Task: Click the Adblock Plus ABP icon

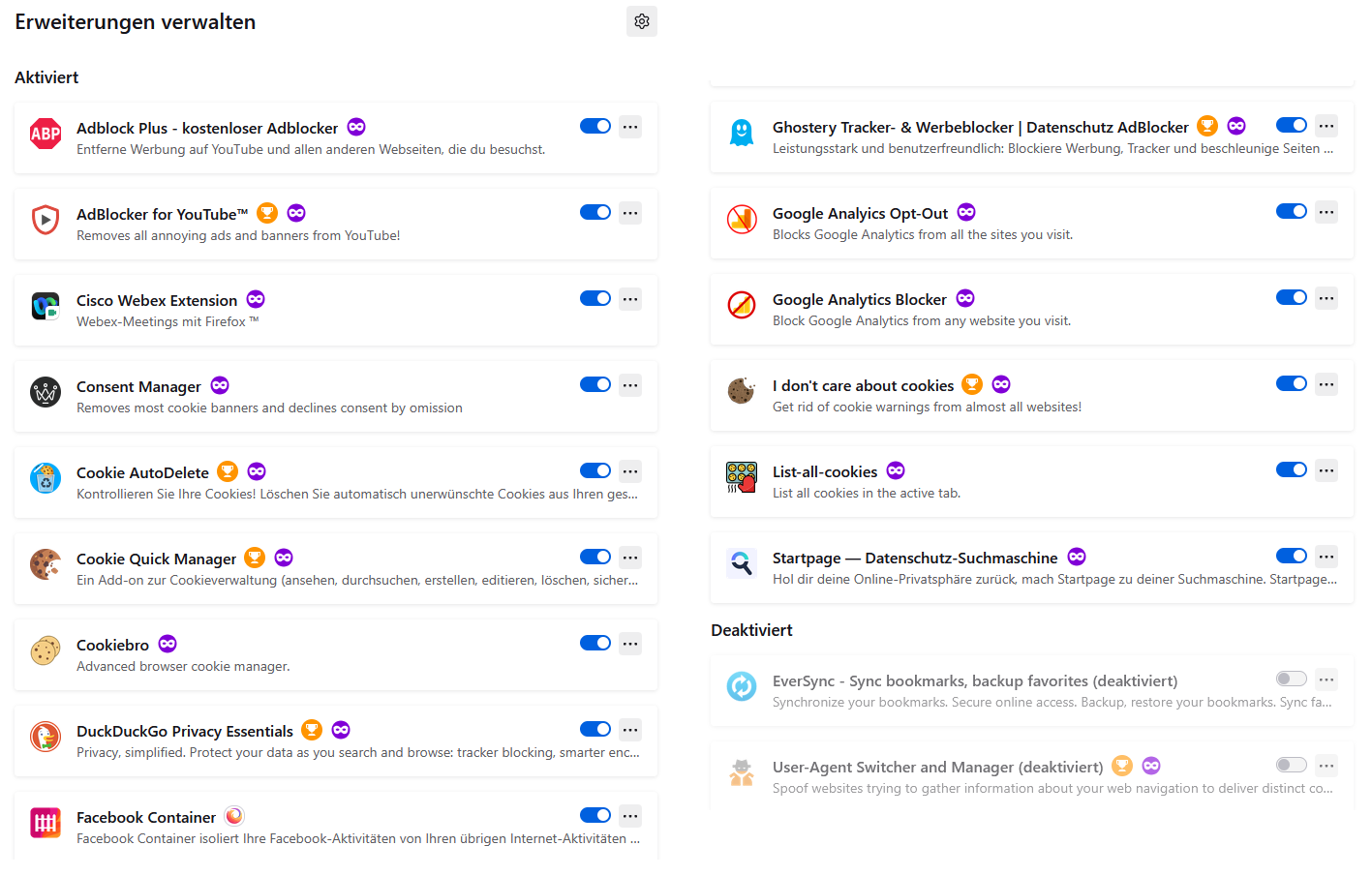Action: pyautogui.click(x=46, y=135)
